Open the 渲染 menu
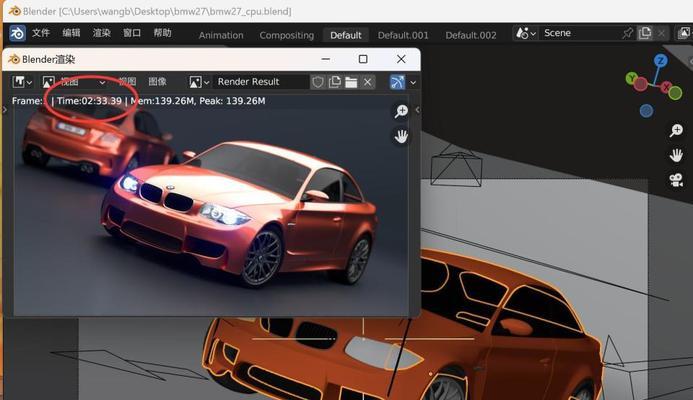This screenshot has height=400, width=693. click(101, 33)
